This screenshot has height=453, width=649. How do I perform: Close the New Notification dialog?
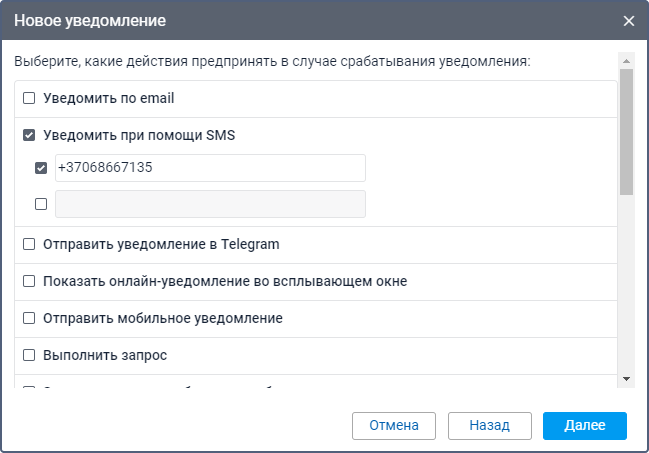click(628, 21)
